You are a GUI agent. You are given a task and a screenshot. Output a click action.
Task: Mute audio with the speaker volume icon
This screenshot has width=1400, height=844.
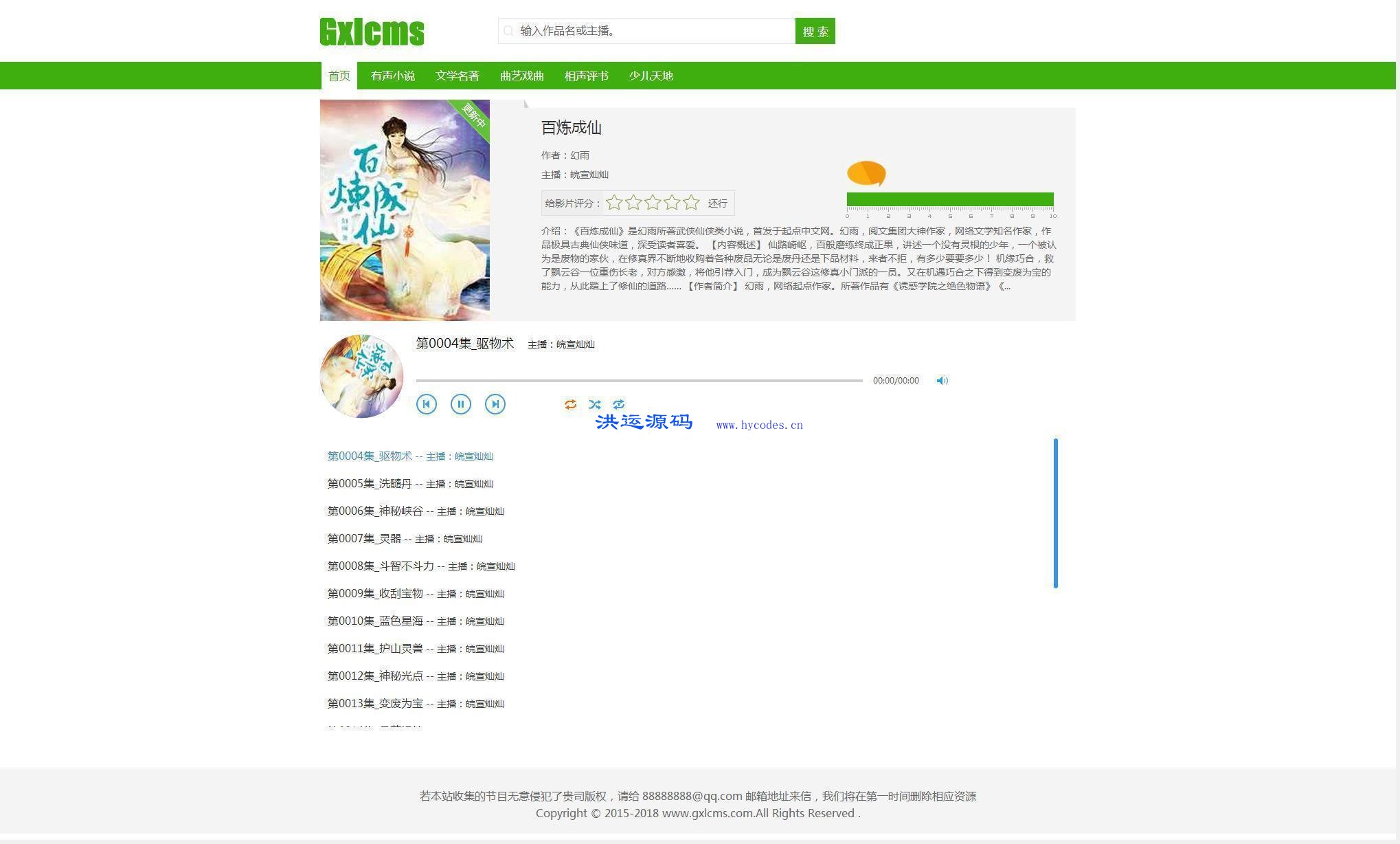click(x=942, y=381)
